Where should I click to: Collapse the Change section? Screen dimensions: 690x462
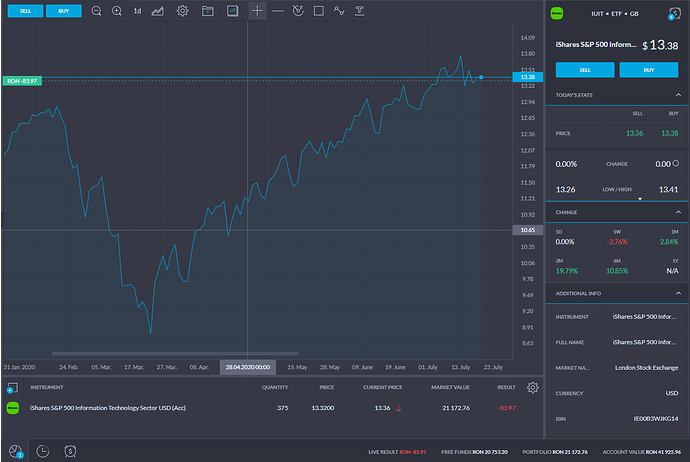pyautogui.click(x=678, y=212)
